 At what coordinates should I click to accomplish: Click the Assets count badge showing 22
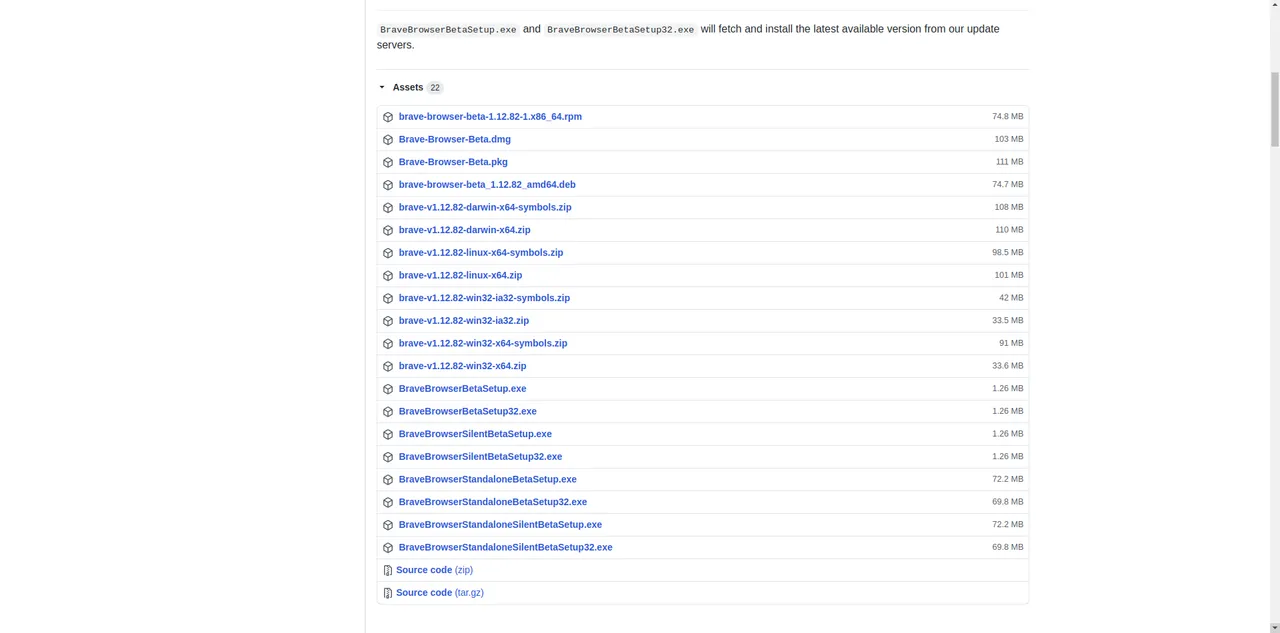tap(435, 88)
